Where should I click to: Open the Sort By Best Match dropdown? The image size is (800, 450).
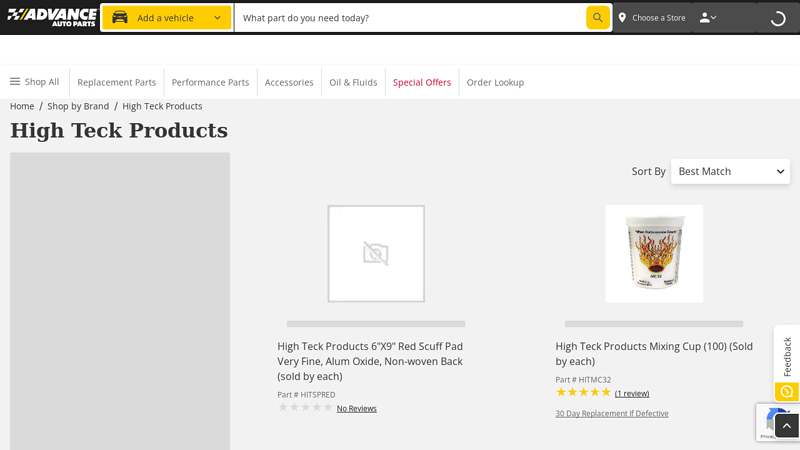pyautogui.click(x=730, y=171)
